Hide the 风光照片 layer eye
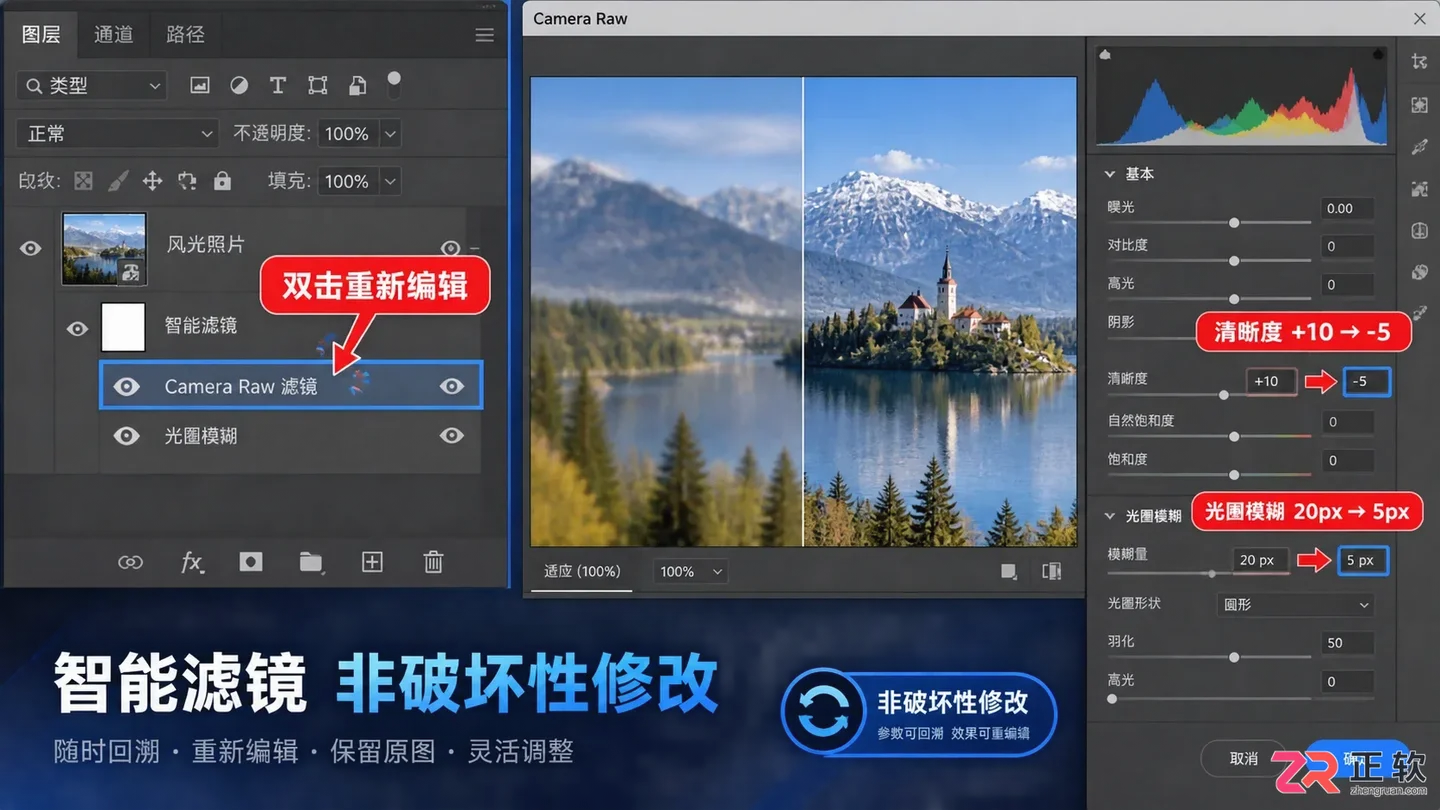The width and height of the screenshot is (1440, 810). click(31, 248)
